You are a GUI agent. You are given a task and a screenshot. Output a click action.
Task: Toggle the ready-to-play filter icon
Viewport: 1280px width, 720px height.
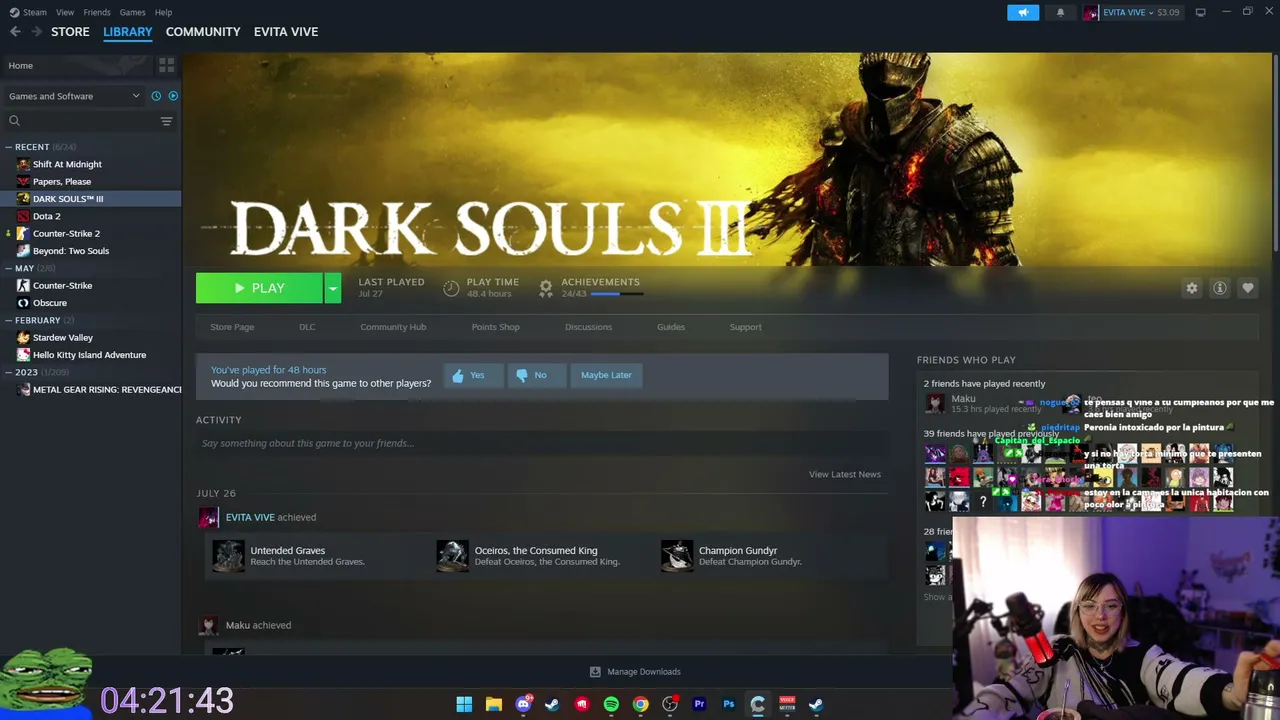[173, 96]
